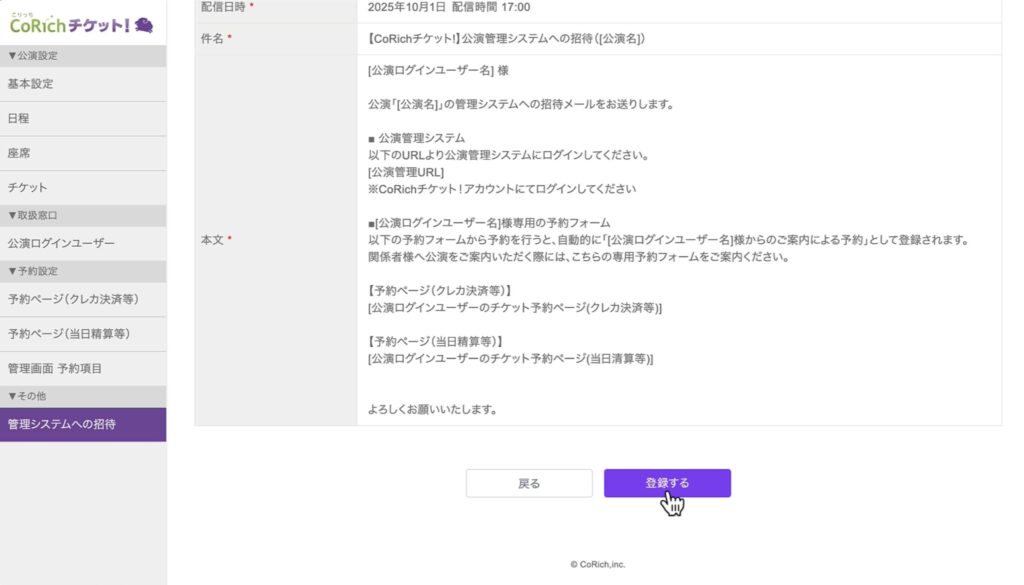Open 基本設定 in the sidebar
1024x585 pixels.
pos(30,84)
